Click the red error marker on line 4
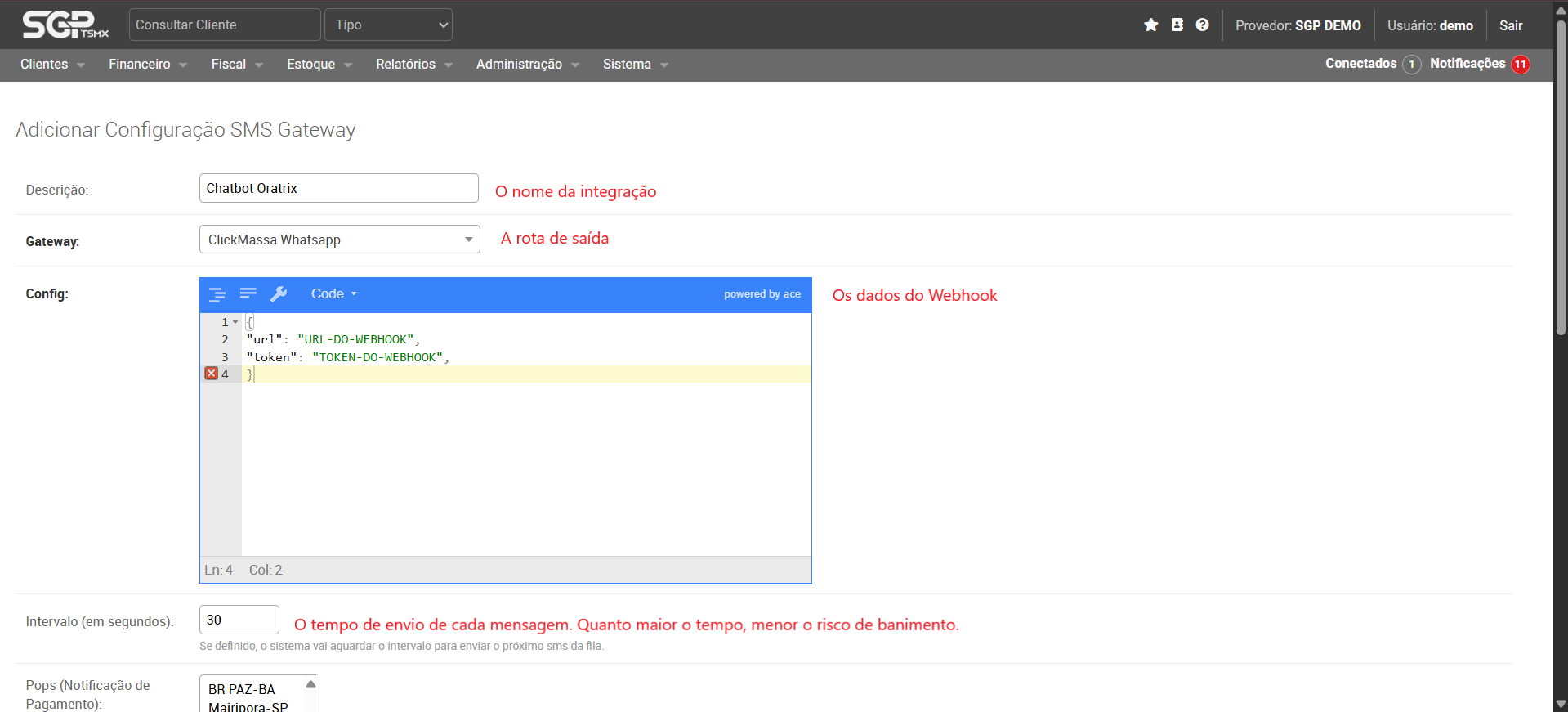This screenshot has height=712, width=1568. tap(212, 374)
